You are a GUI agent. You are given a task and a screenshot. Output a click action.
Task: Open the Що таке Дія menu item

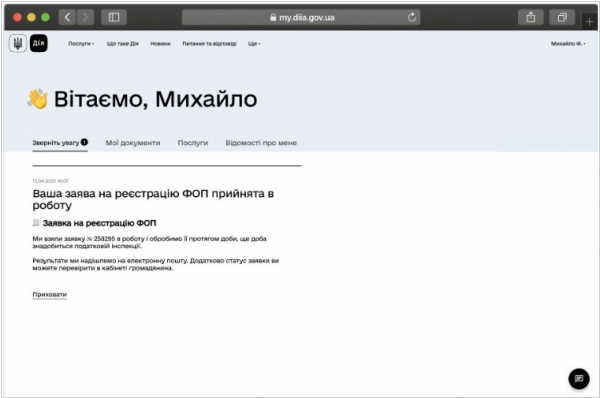[x=123, y=44]
